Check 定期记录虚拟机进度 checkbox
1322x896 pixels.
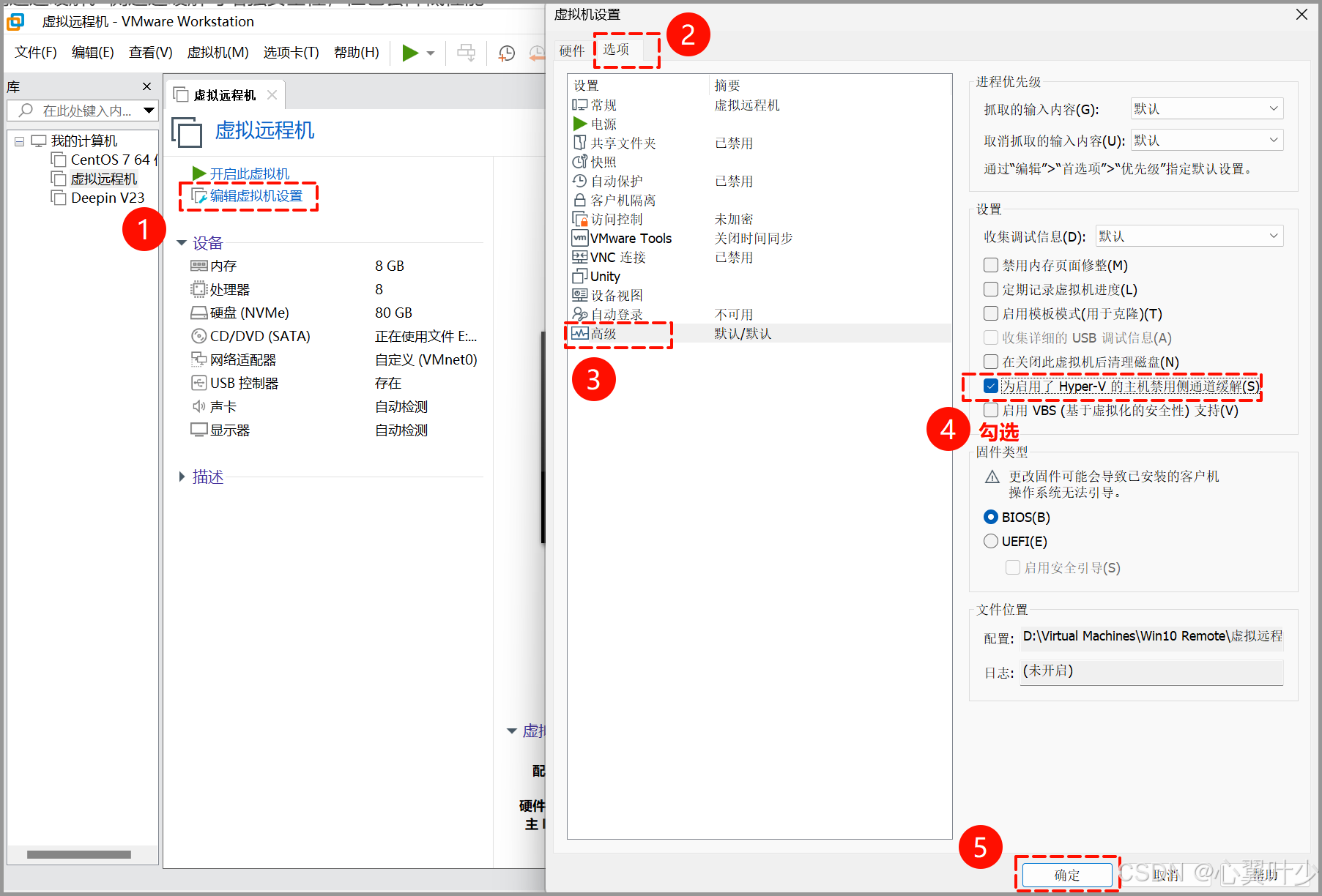tap(991, 289)
